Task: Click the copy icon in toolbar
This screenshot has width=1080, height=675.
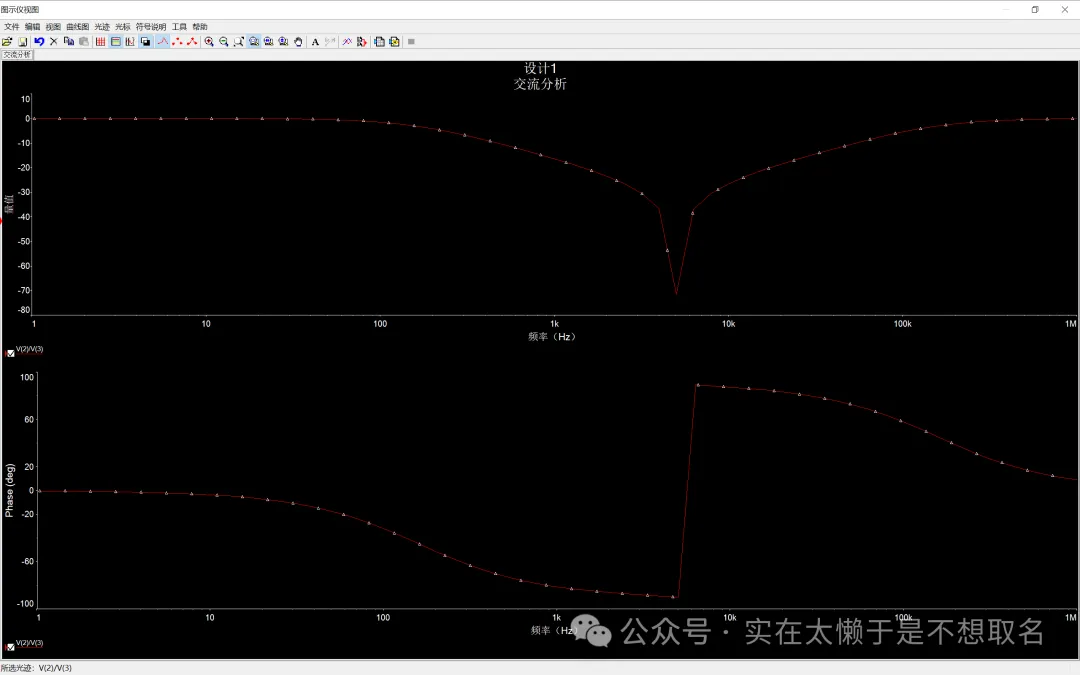Action: [69, 42]
